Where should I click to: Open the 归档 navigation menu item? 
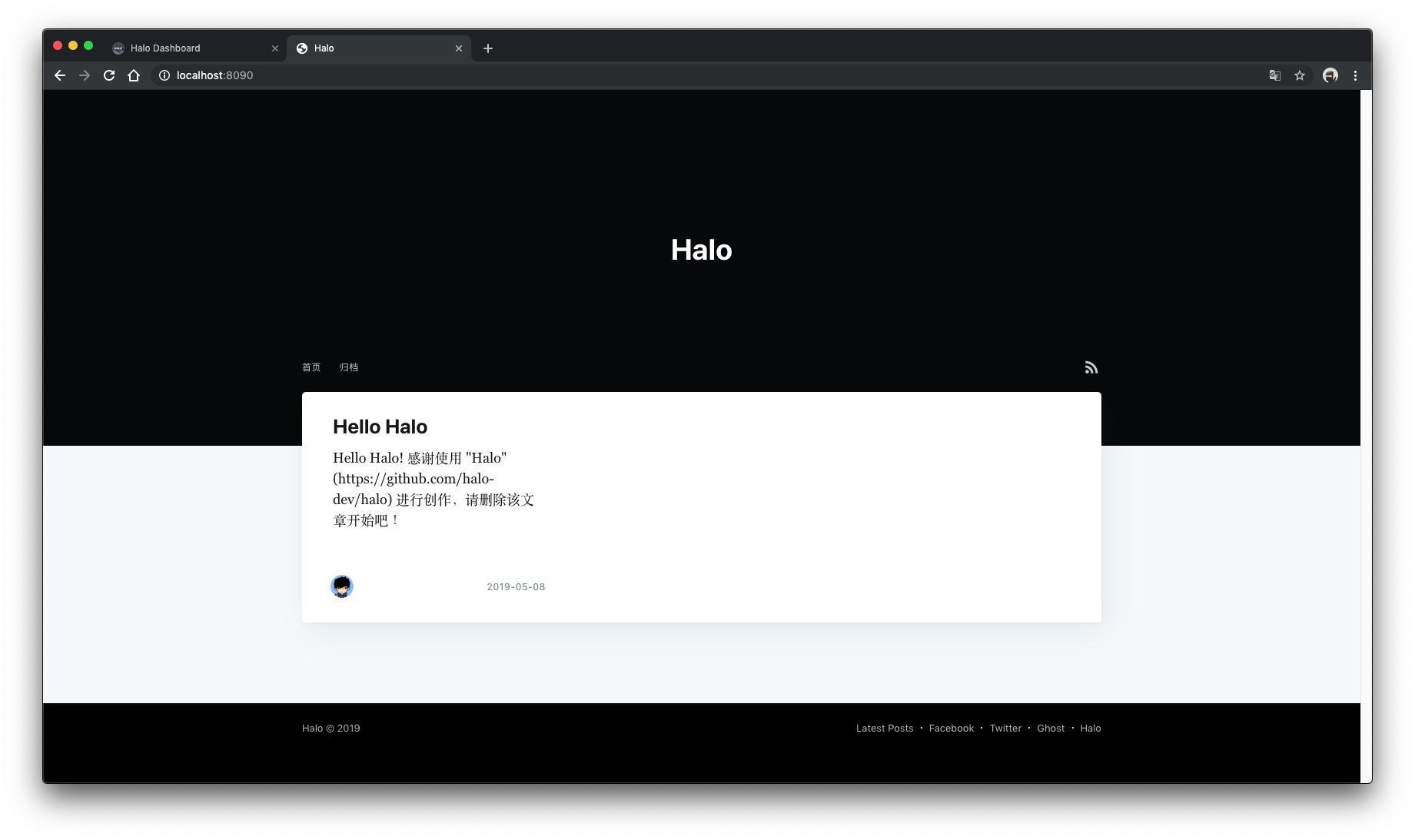349,367
